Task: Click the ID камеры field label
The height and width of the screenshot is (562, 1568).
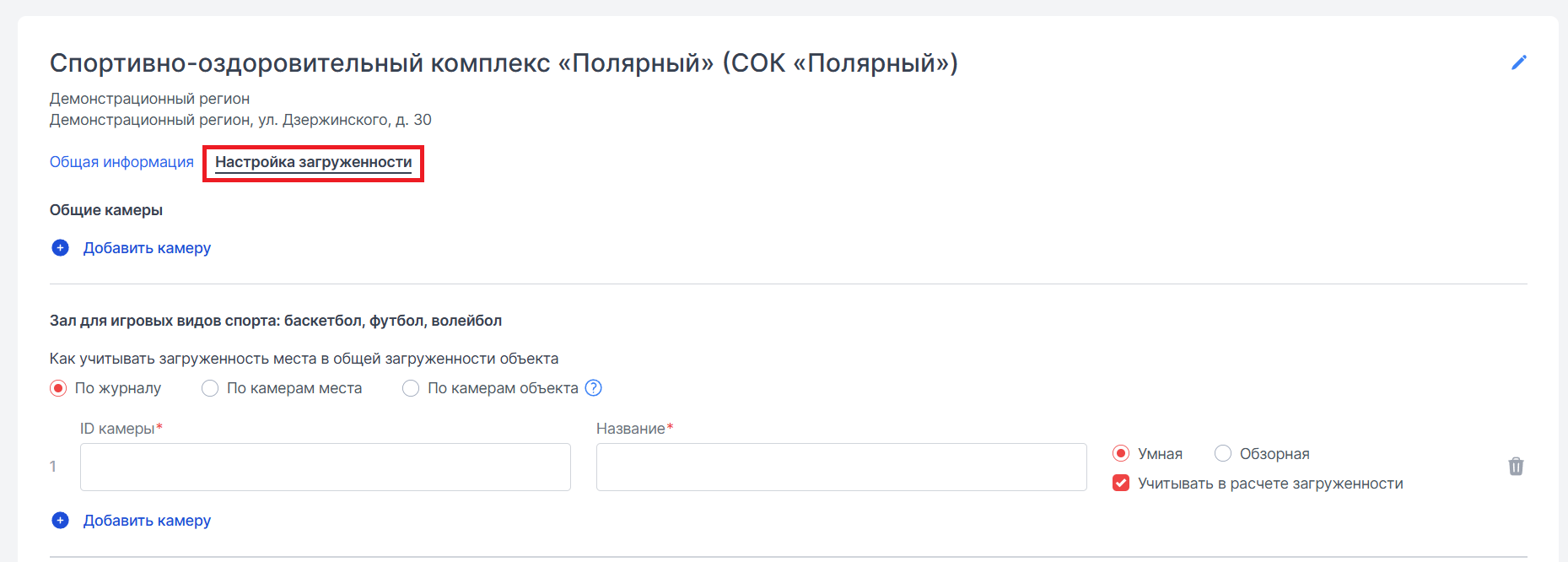Action: coord(117,429)
